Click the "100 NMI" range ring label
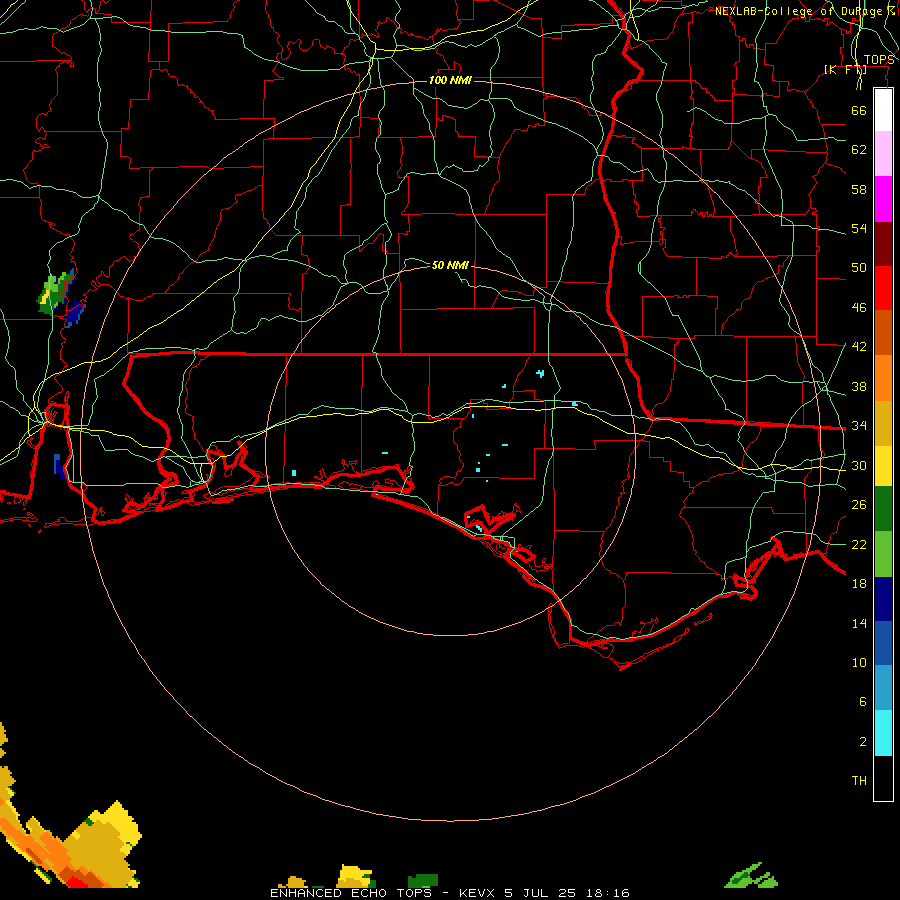 point(450,80)
